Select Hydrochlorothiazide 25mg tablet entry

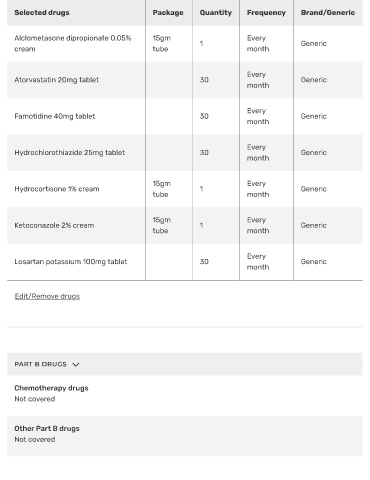click(x=69, y=152)
